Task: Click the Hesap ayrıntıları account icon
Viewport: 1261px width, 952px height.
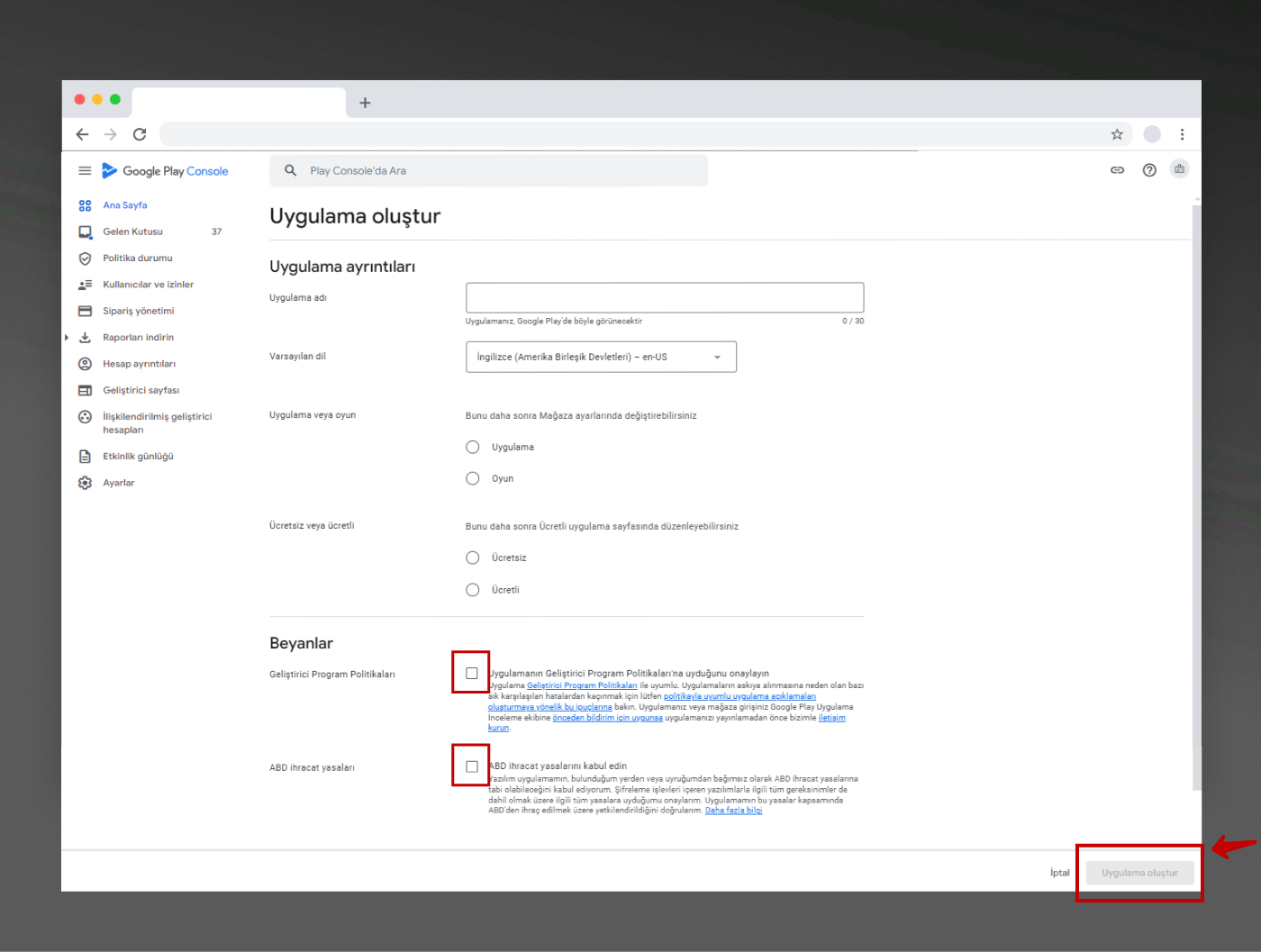Action: coord(85,364)
